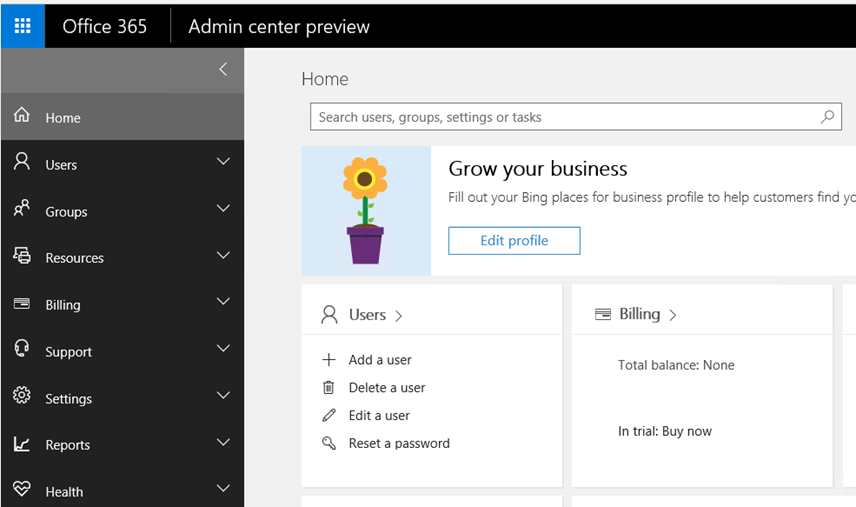Select Users label in the navigation menu
The image size is (856, 507).
(61, 165)
